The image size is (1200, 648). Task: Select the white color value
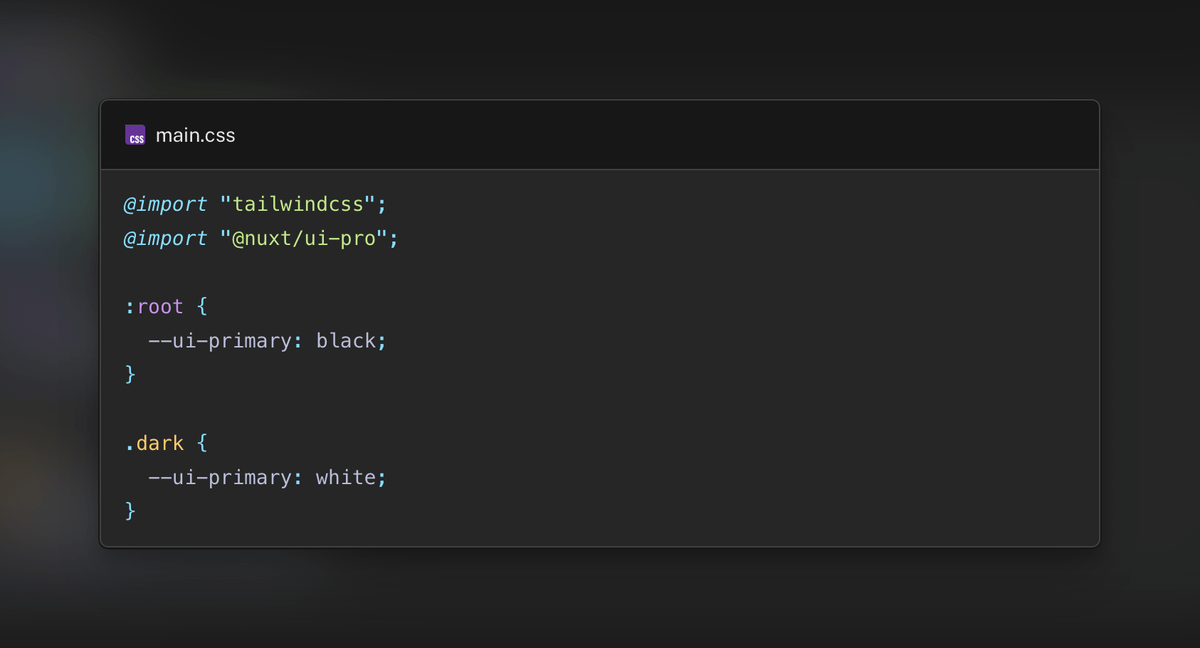[x=345, y=477]
